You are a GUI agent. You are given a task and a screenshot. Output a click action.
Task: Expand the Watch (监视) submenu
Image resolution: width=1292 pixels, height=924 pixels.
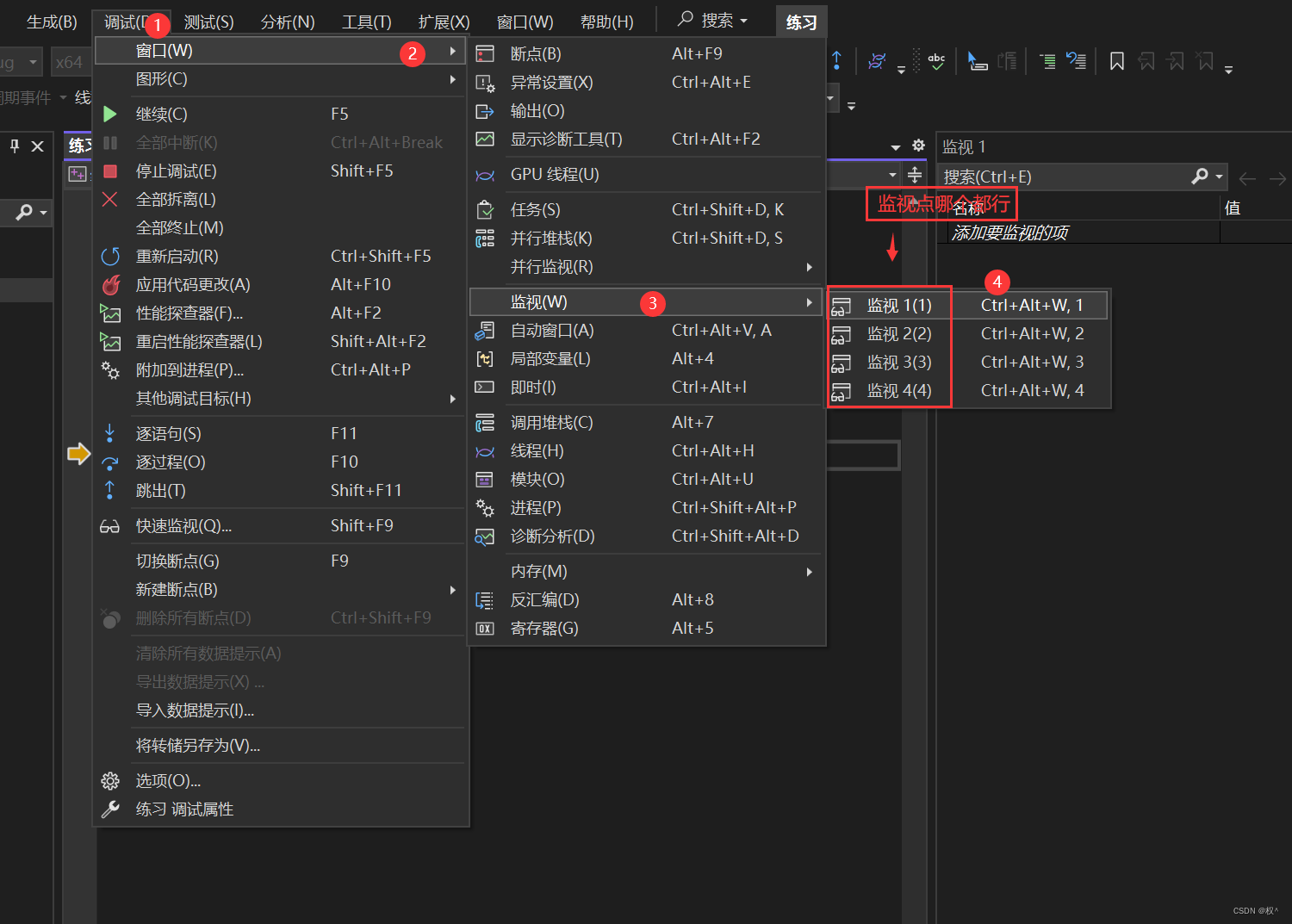pos(646,301)
